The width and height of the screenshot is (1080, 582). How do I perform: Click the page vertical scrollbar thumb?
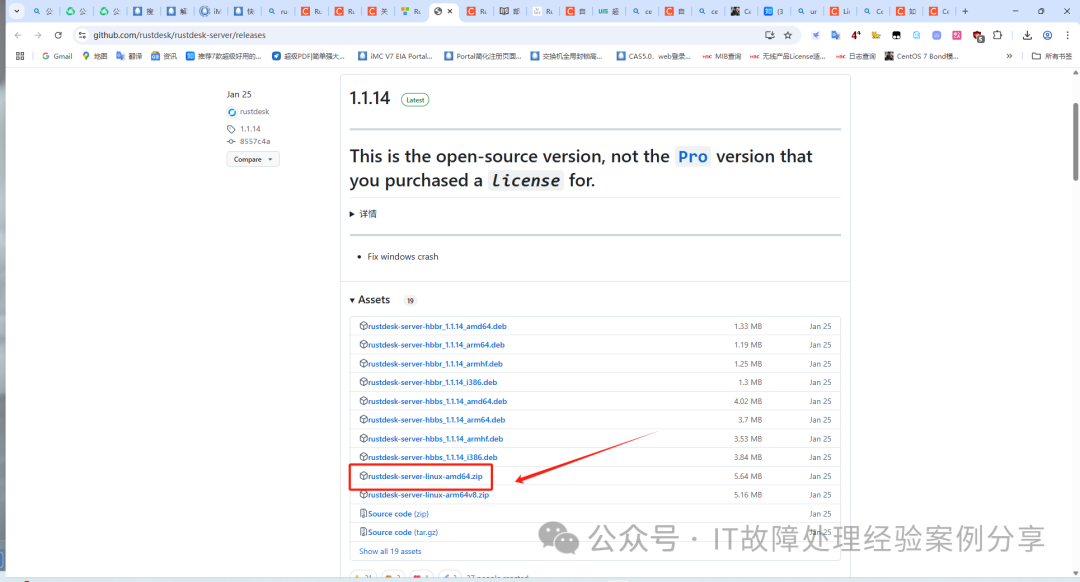tap(1075, 141)
